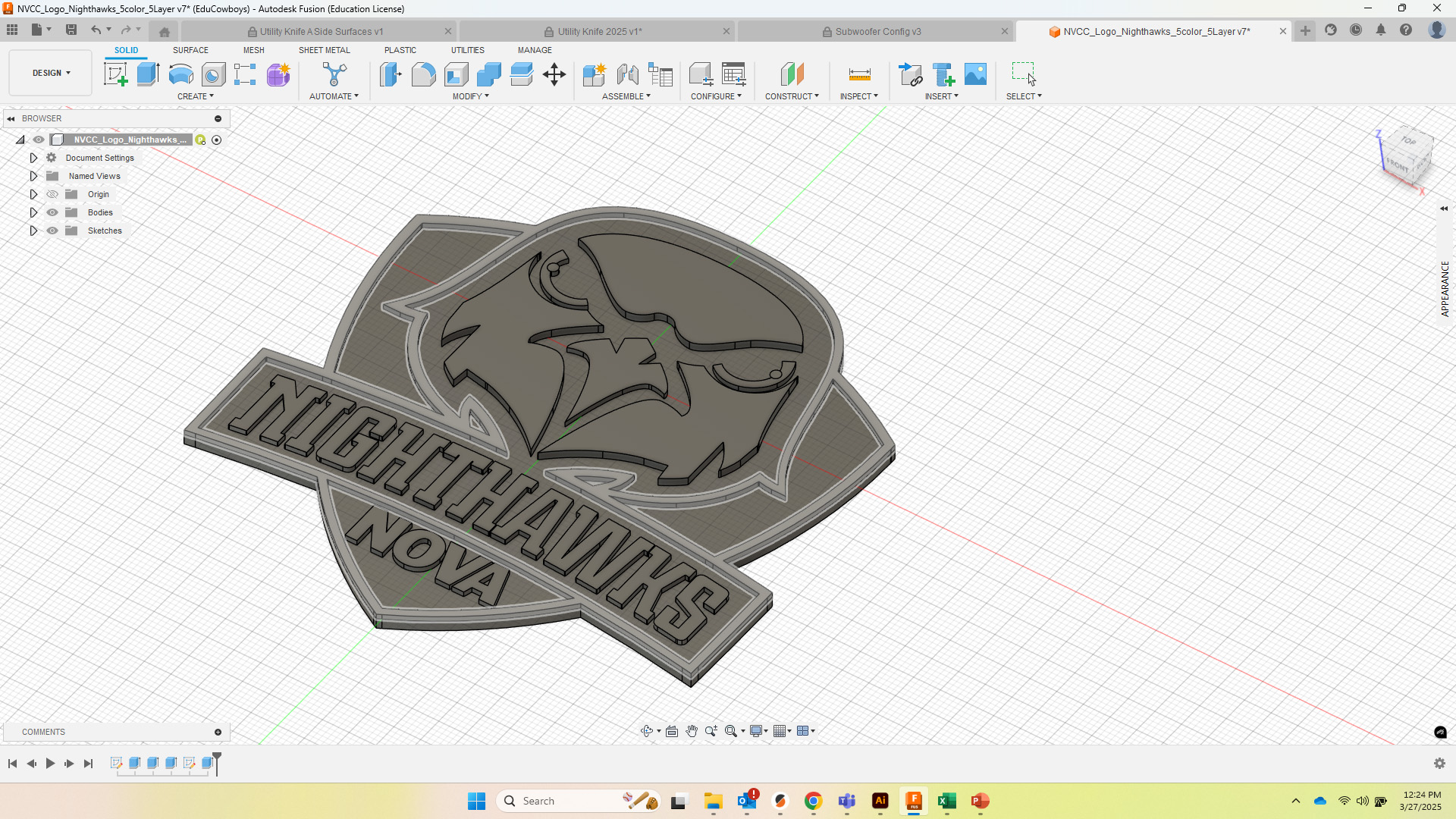Click the Hole tool icon

tap(213, 74)
